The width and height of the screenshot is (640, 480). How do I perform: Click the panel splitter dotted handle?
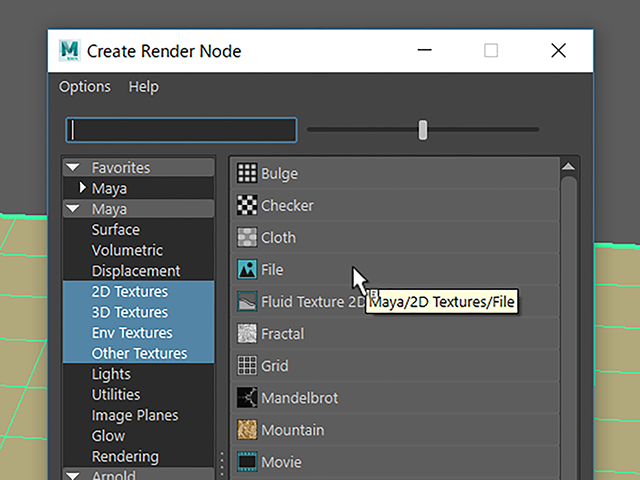click(x=222, y=464)
